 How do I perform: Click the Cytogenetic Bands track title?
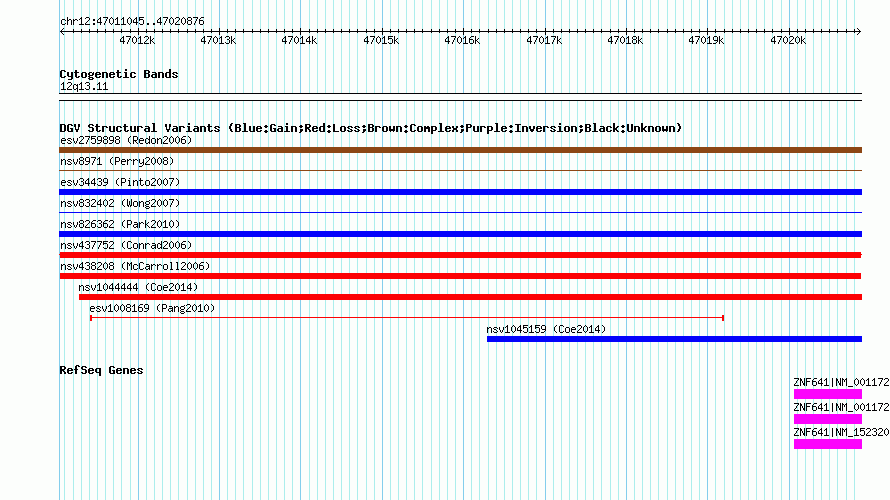coord(119,74)
